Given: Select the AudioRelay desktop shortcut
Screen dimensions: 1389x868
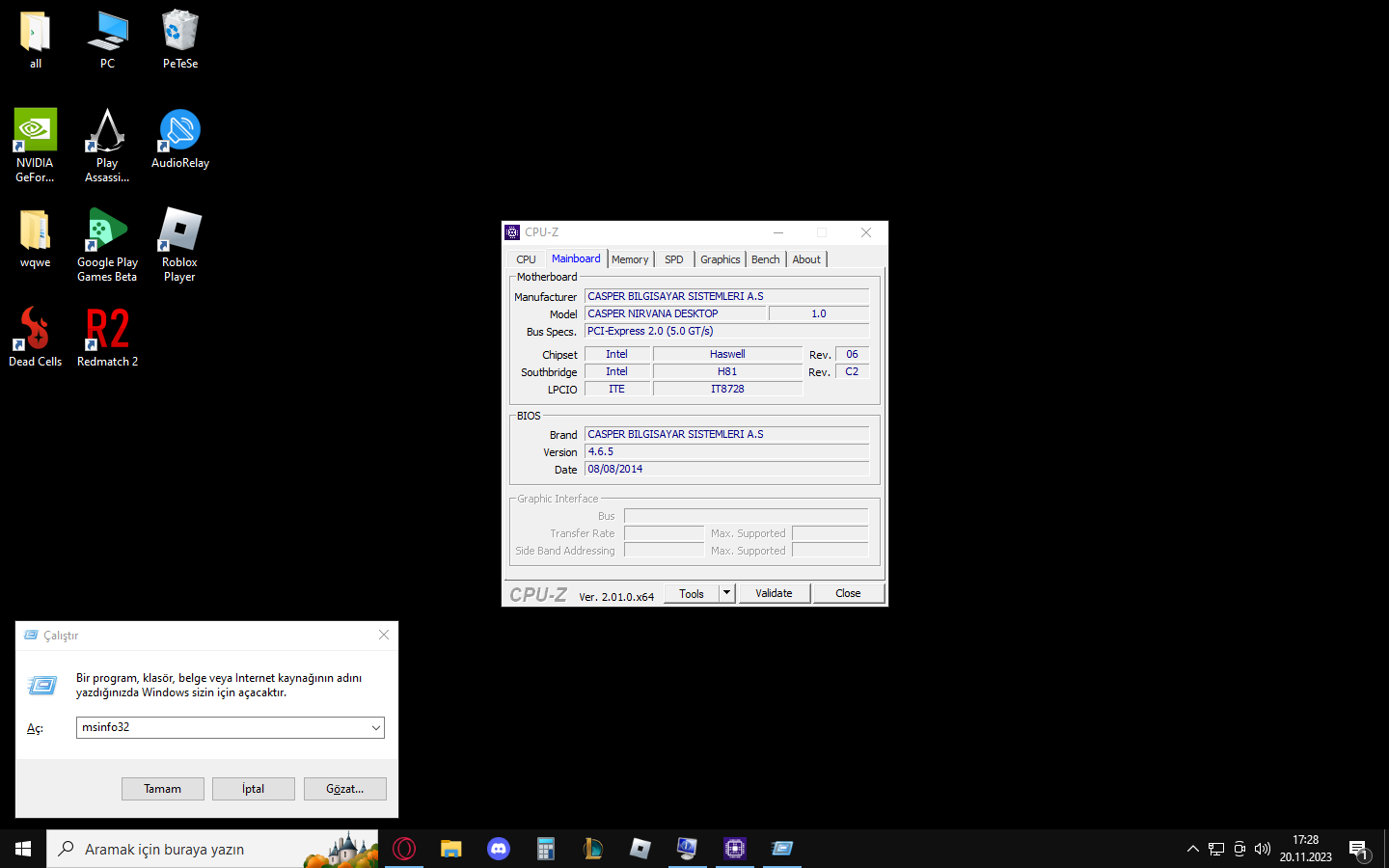Looking at the screenshot, I should (x=180, y=139).
